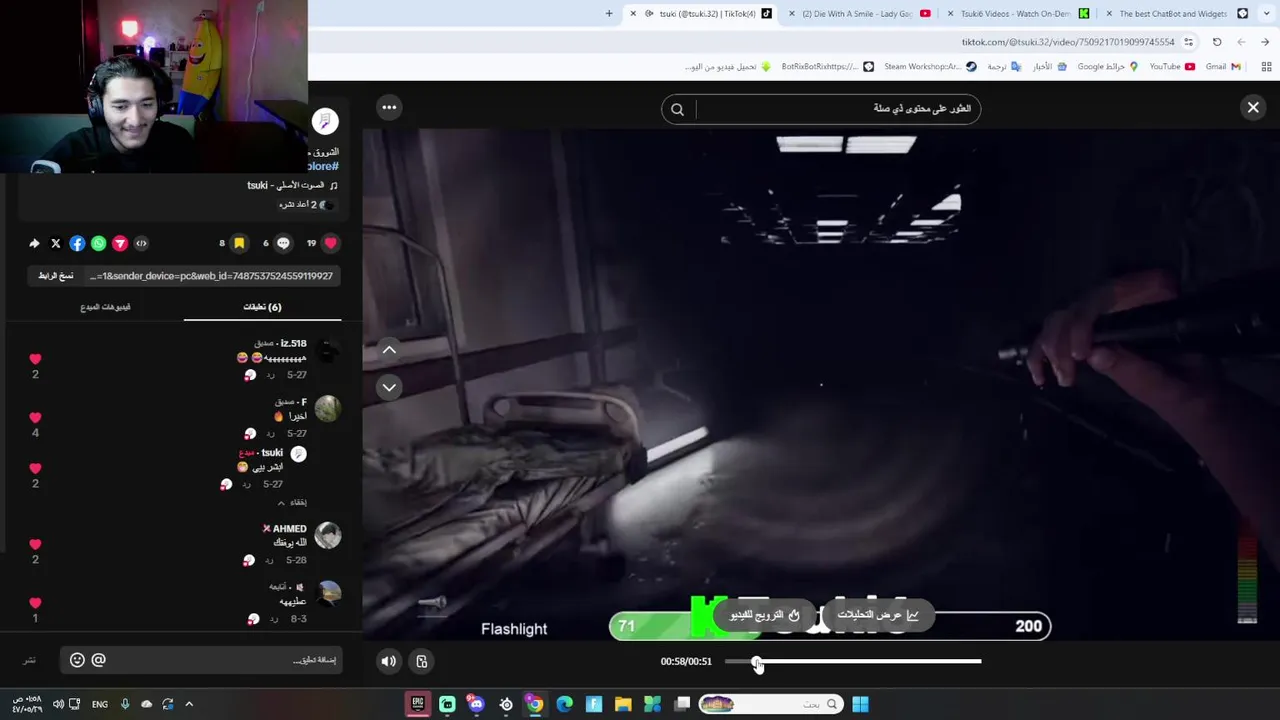Viewport: 1280px width, 720px height.
Task: Select the video link URL text field
Action: coord(211,276)
